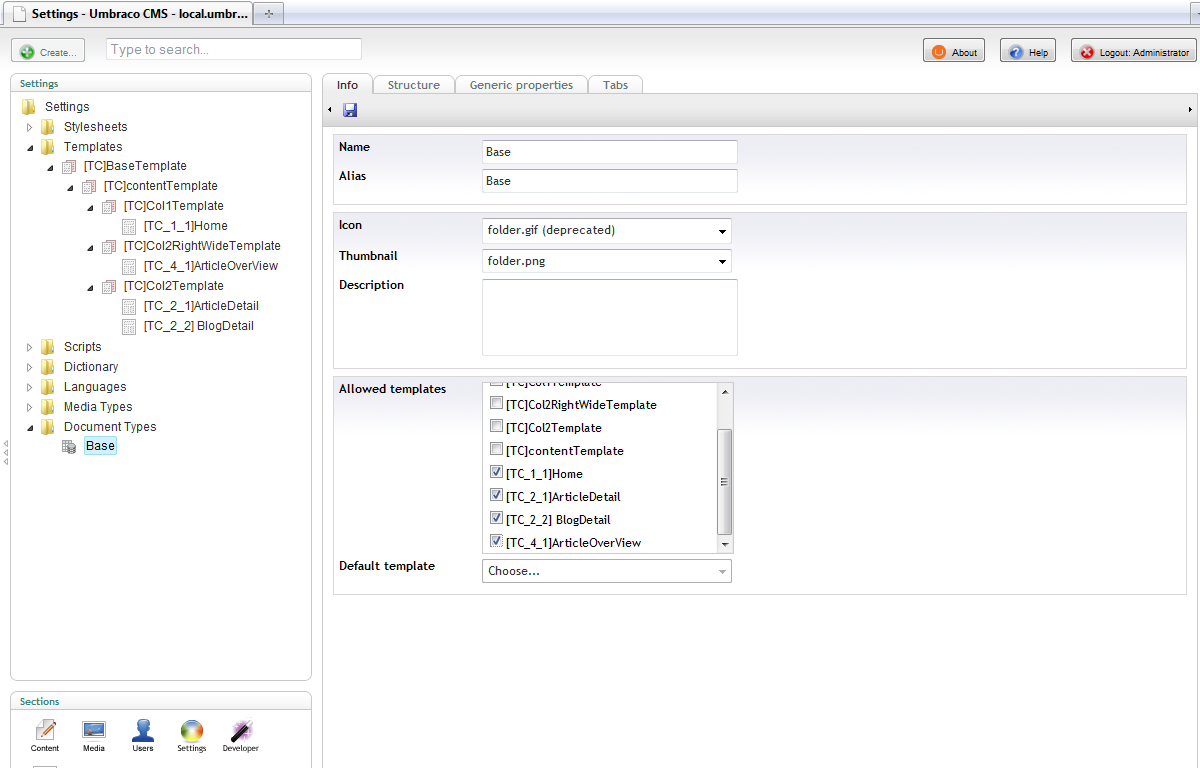Uncheck the [TC_4_1]ArticleOverView checkbox
This screenshot has height=768, width=1200.
496,541
